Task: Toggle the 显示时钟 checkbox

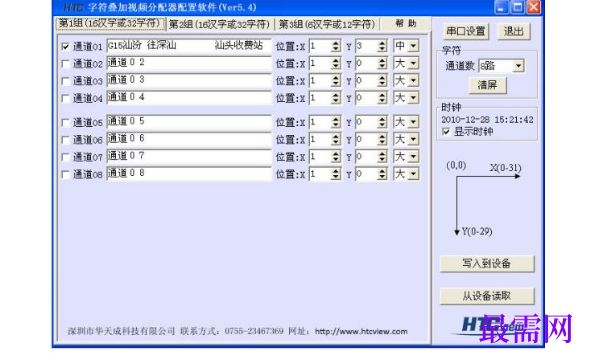Action: [446, 132]
